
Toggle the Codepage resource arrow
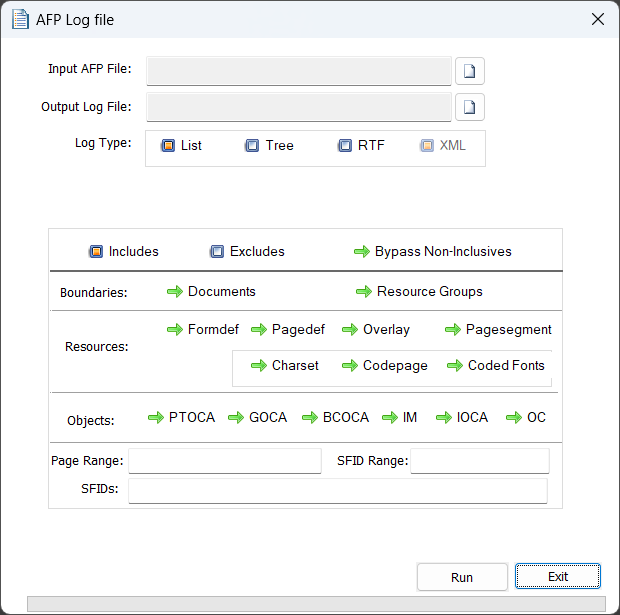[x=350, y=366]
